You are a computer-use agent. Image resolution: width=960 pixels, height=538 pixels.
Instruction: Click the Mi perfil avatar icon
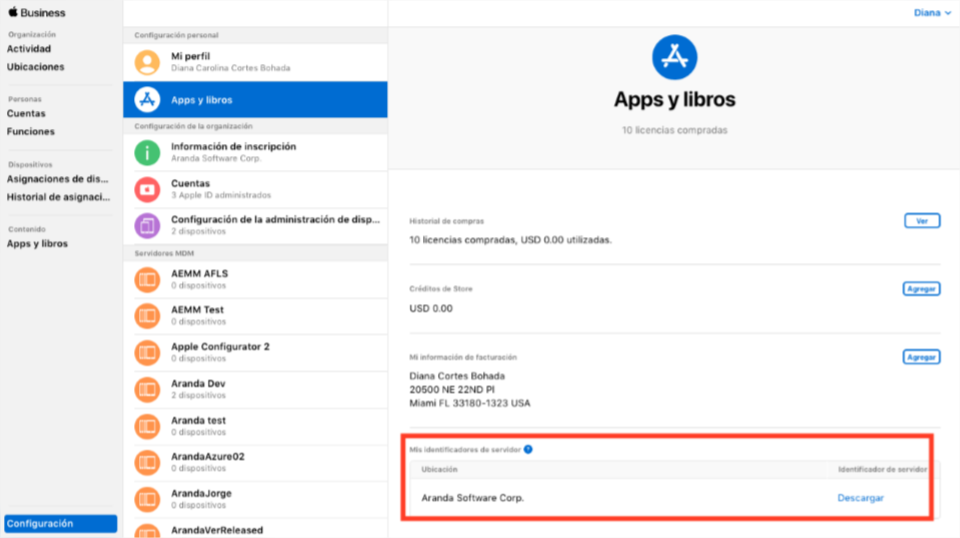[147, 62]
